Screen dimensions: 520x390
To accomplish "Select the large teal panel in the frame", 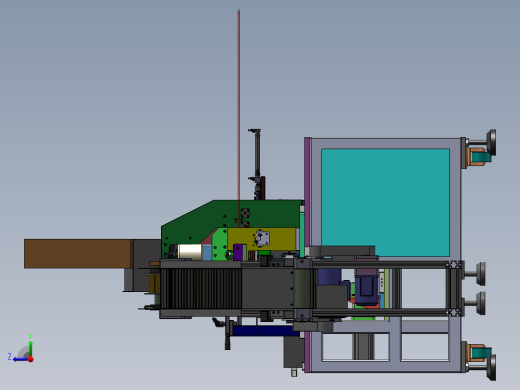I will (385, 202).
